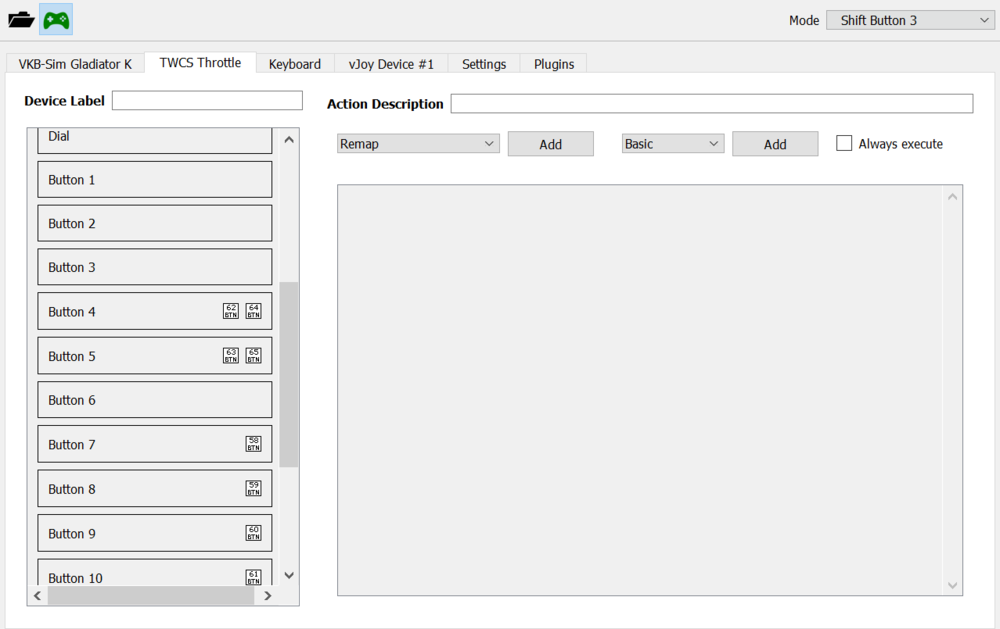1000x629 pixels.
Task: Click the input list scroll up arrow
Action: [x=289, y=139]
